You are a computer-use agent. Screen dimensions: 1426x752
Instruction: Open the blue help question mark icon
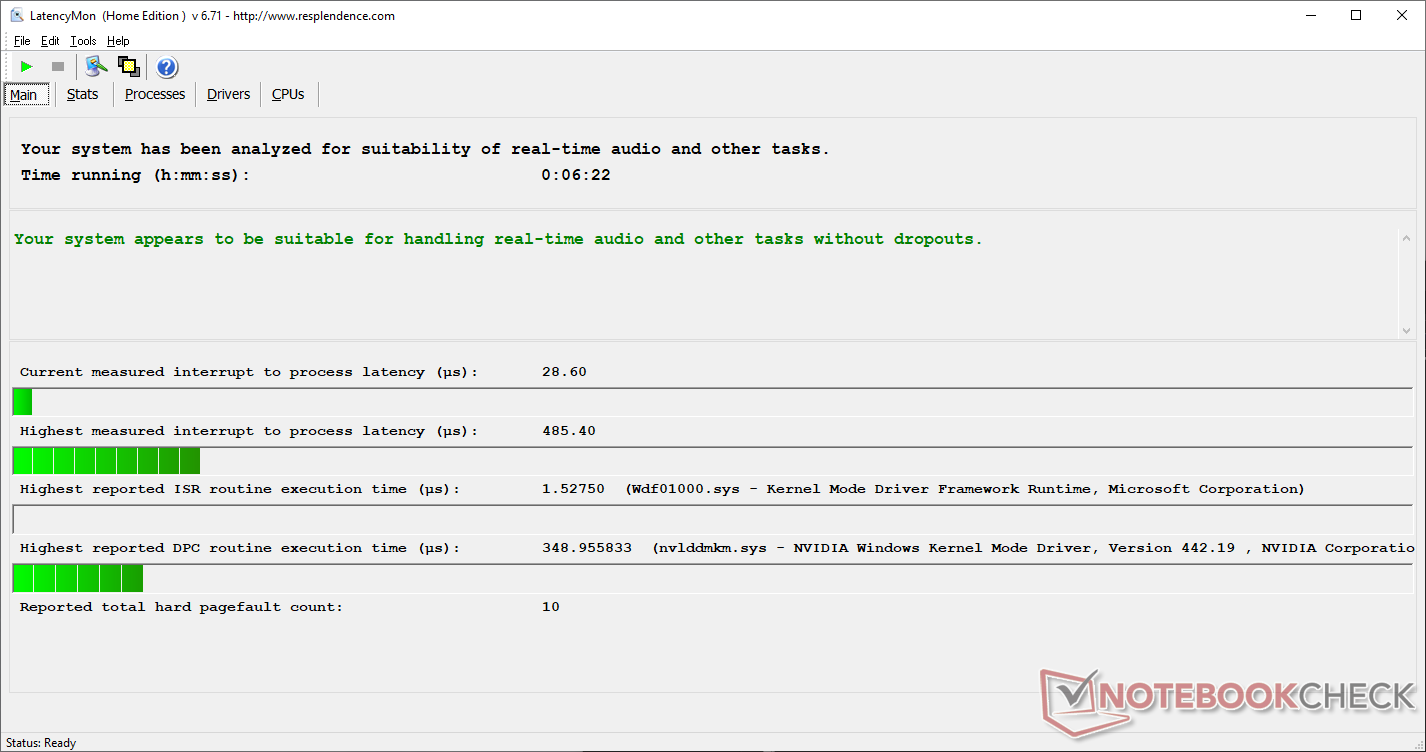tap(167, 67)
